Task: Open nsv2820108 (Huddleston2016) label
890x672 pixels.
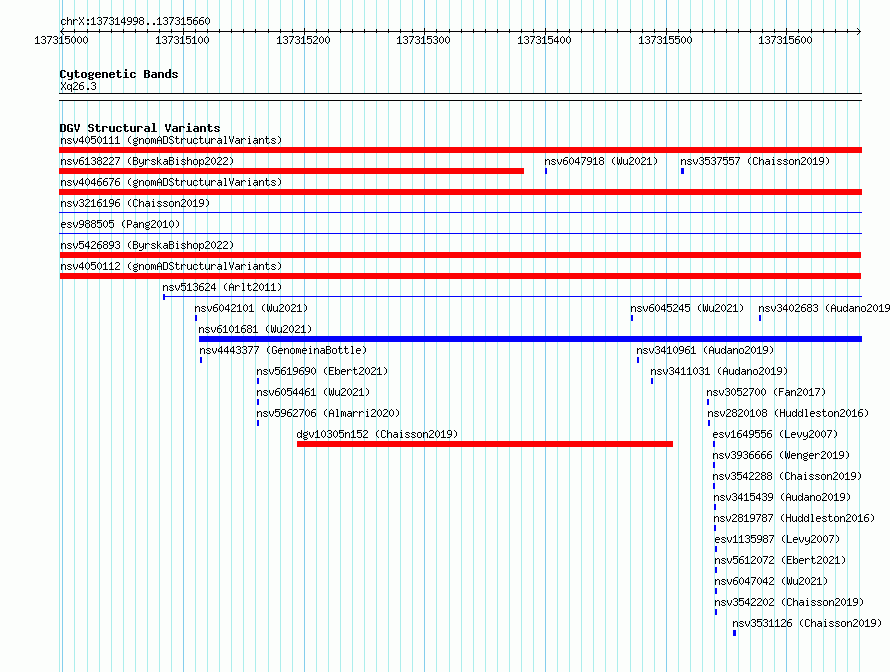Action: 788,413
